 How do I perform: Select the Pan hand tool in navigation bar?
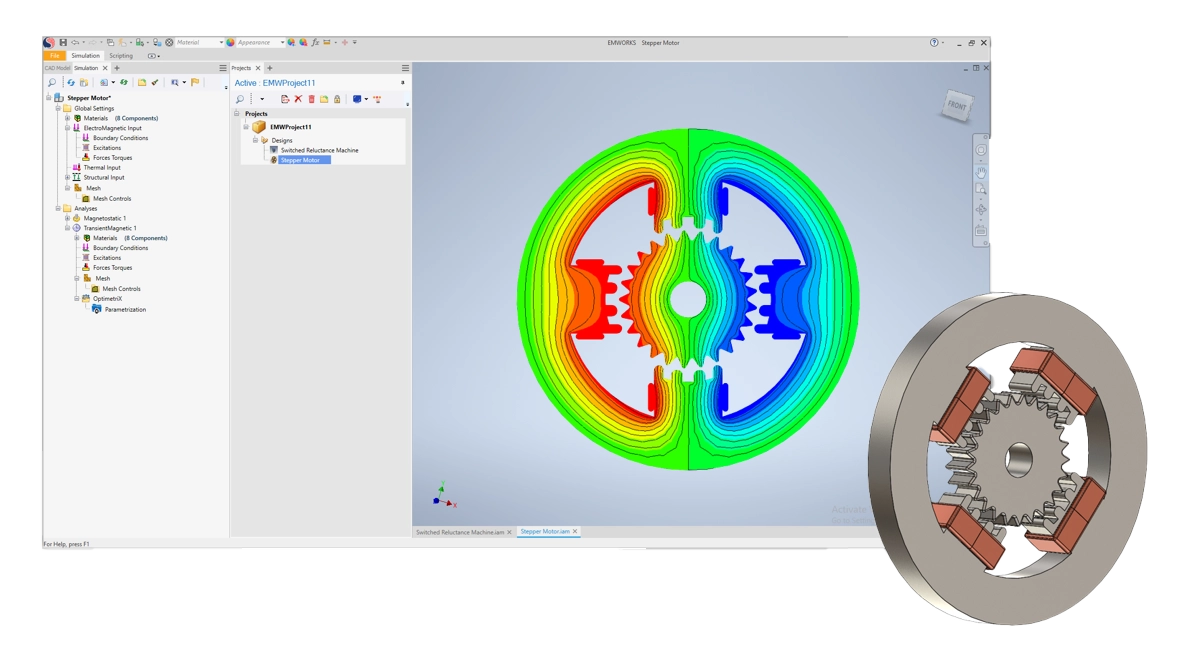coord(981,172)
